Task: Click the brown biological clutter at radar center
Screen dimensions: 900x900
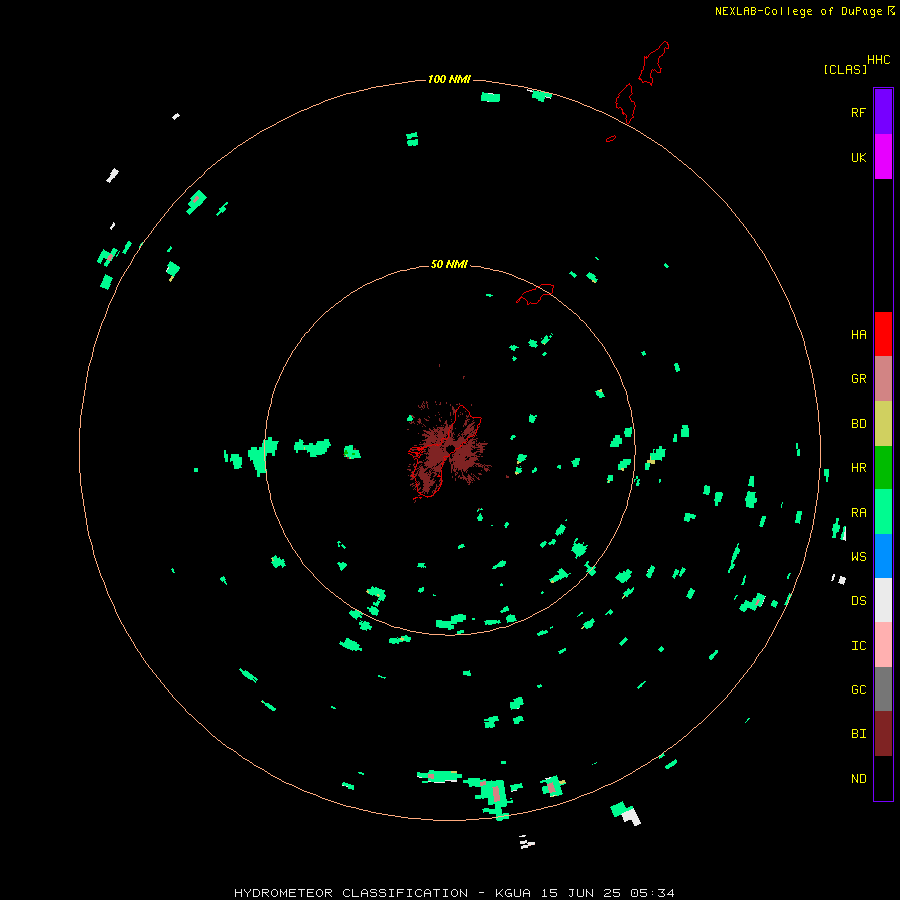Action: (x=448, y=449)
